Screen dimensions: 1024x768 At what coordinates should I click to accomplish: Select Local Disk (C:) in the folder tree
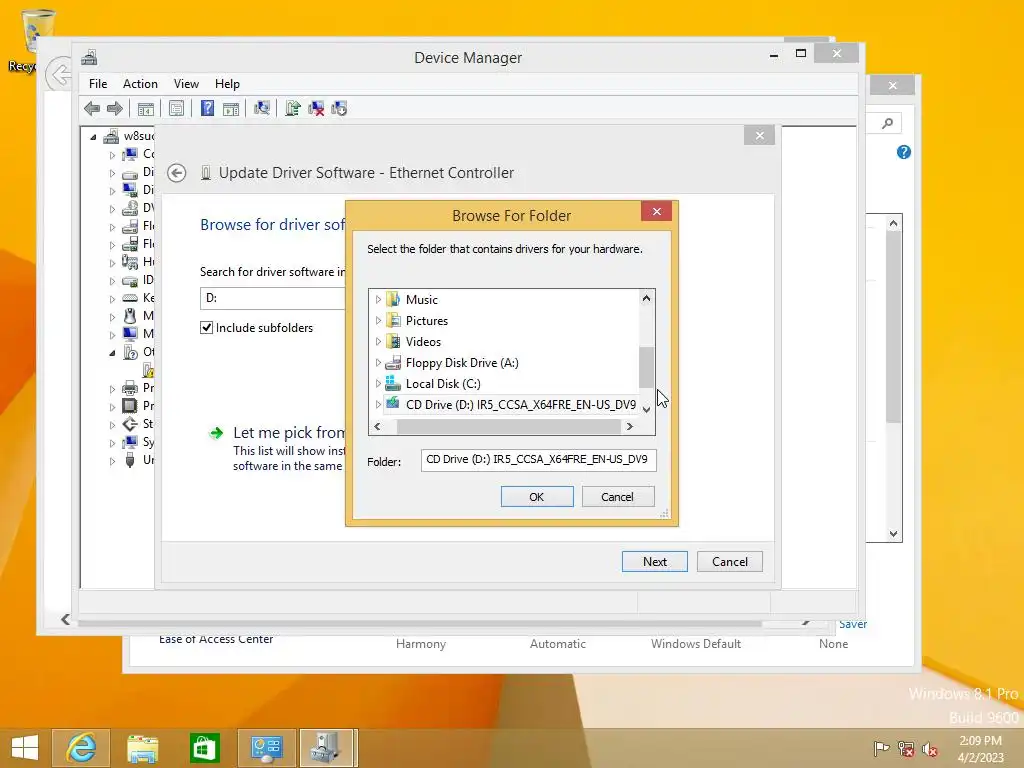point(443,384)
